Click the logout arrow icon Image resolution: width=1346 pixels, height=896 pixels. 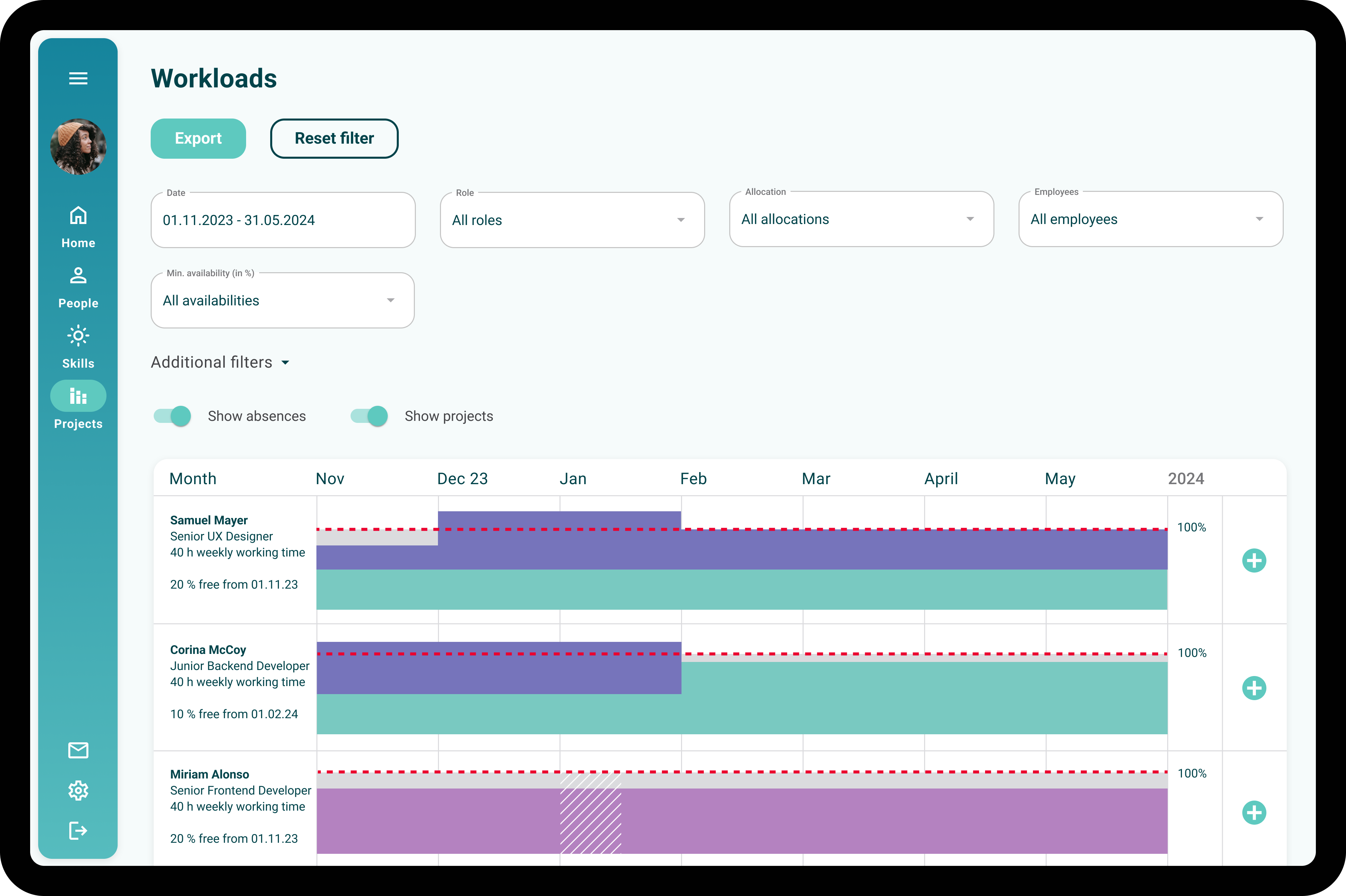click(x=78, y=830)
